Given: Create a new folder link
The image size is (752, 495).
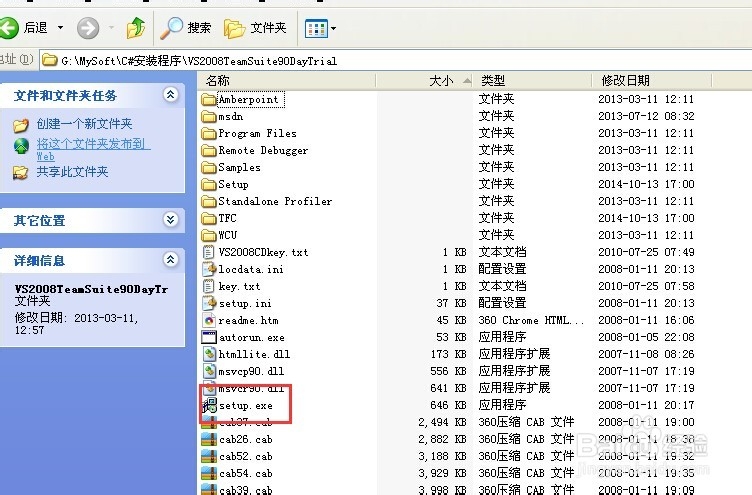Looking at the screenshot, I should [x=84, y=124].
